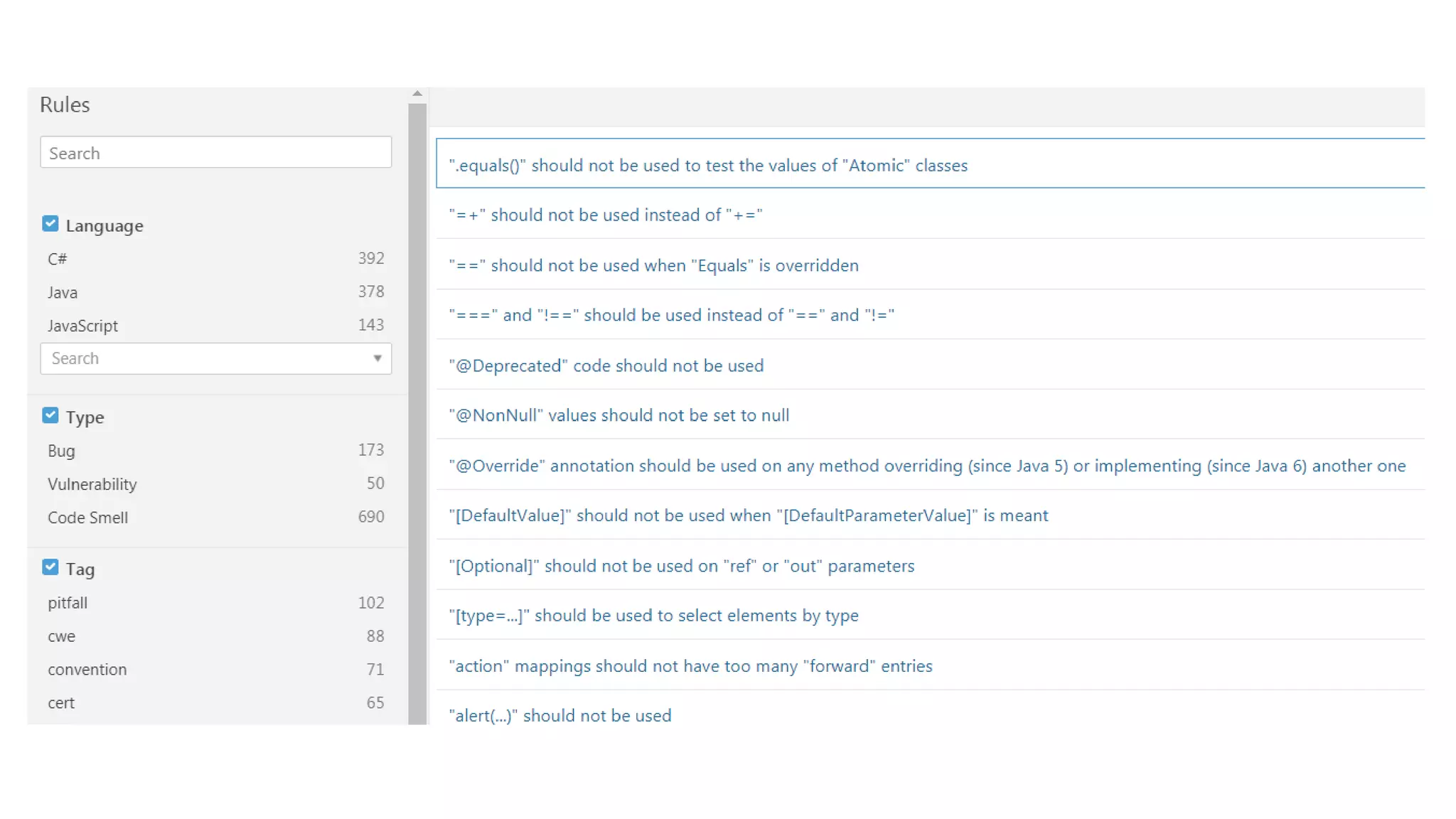Viewport: 1456px width, 819px height.
Task: Open the language search dropdown arrow
Action: 377,358
